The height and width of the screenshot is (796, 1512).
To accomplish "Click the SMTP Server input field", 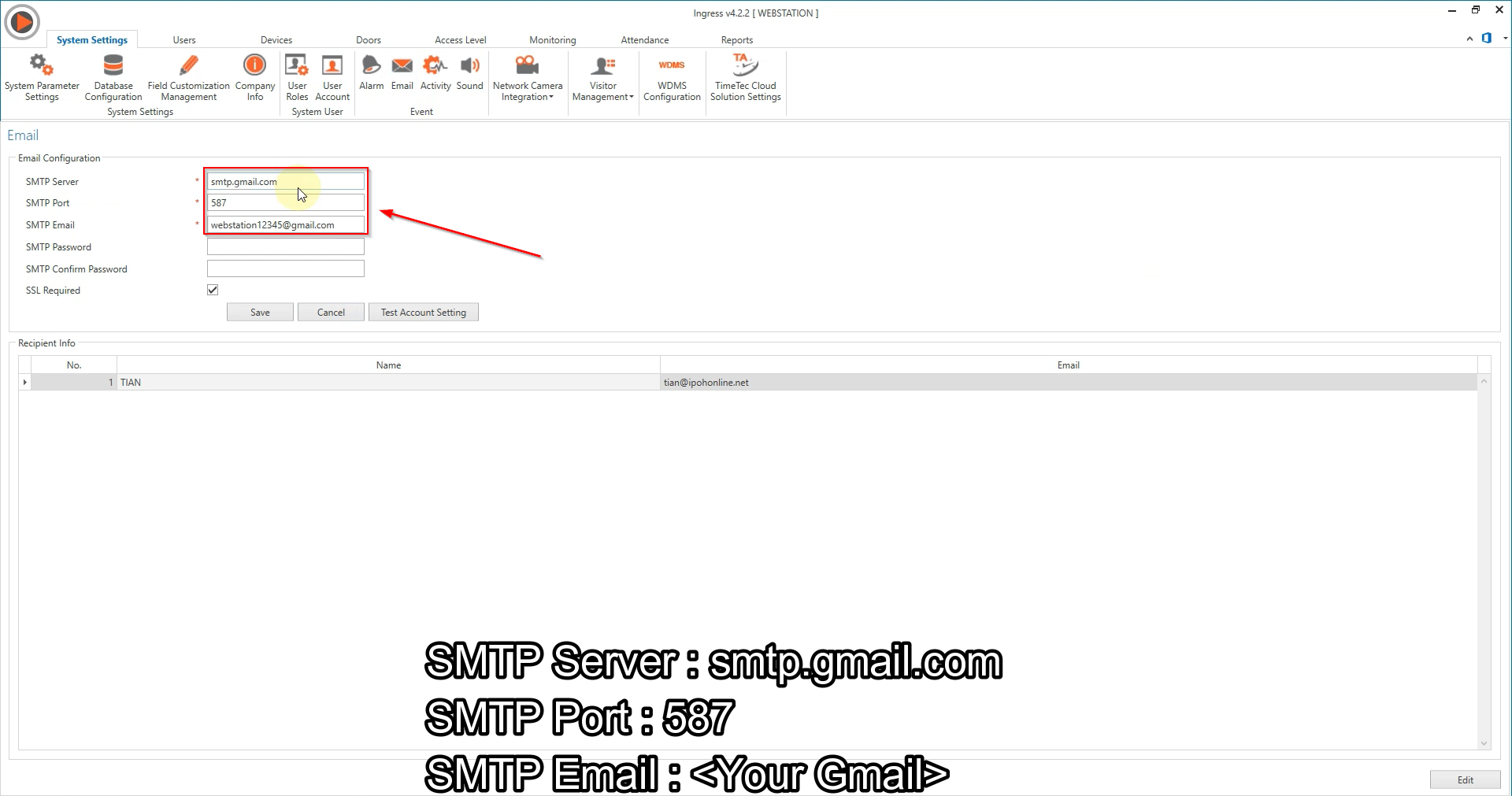I will coord(286,182).
